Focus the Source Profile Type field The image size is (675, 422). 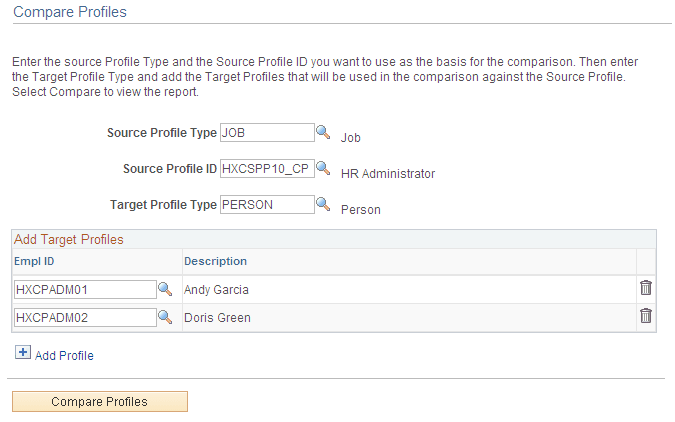267,133
